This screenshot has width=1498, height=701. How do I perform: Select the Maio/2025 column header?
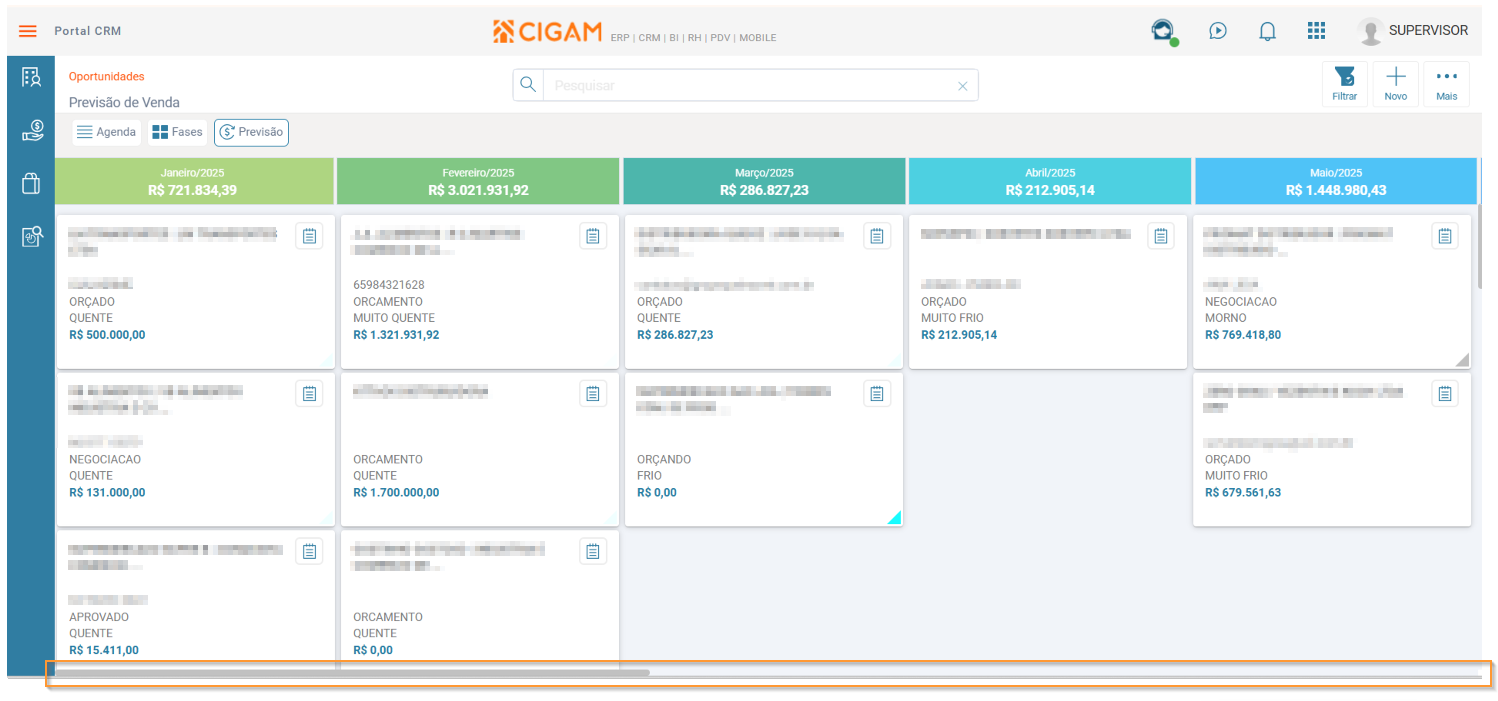click(1336, 181)
